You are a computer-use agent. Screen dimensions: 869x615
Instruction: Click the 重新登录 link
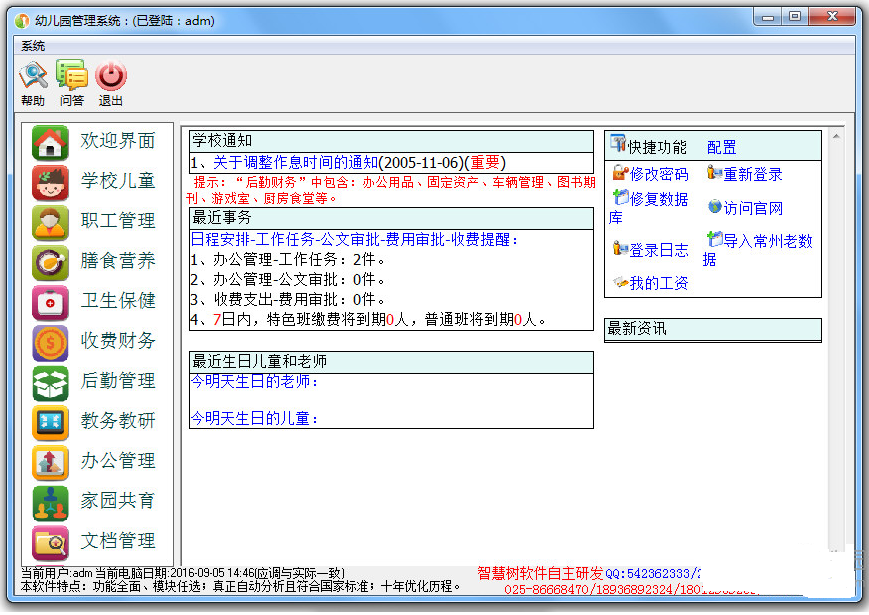tap(753, 175)
